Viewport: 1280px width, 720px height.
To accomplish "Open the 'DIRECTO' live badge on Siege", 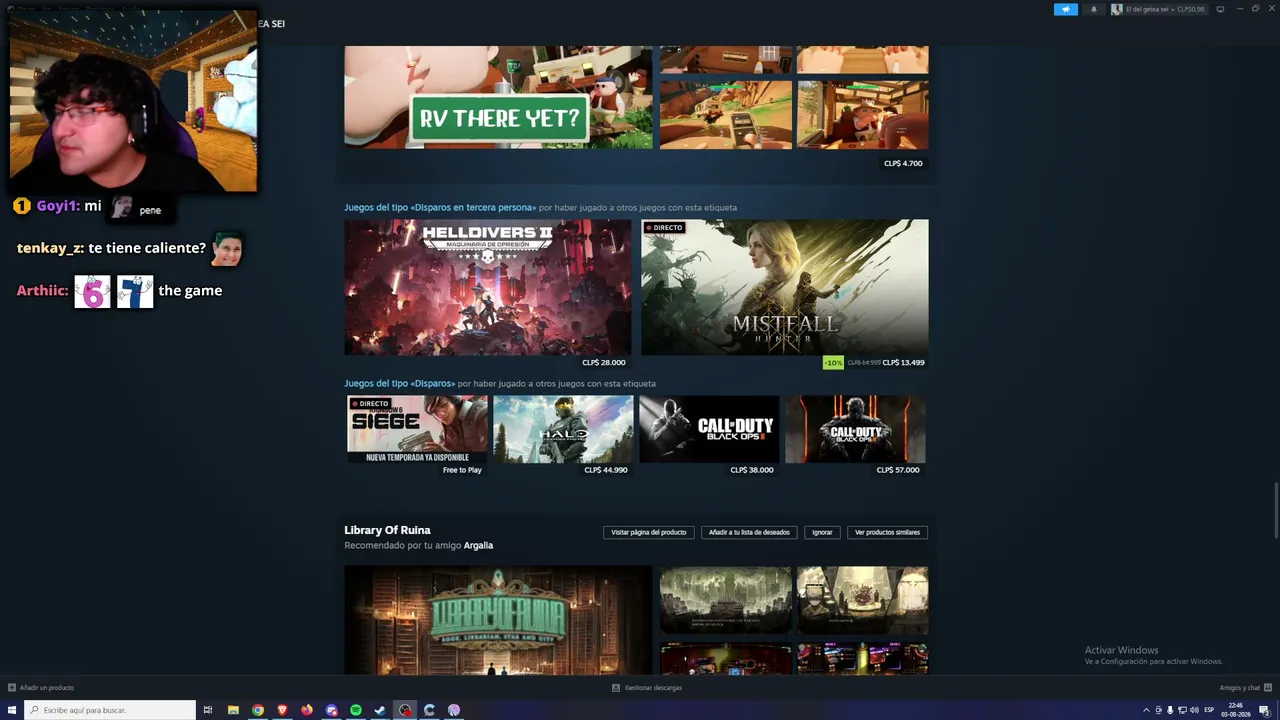I will pos(370,404).
